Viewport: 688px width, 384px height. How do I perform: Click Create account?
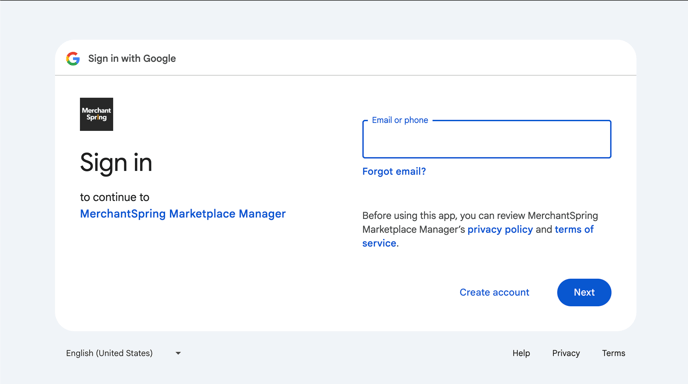pos(494,292)
